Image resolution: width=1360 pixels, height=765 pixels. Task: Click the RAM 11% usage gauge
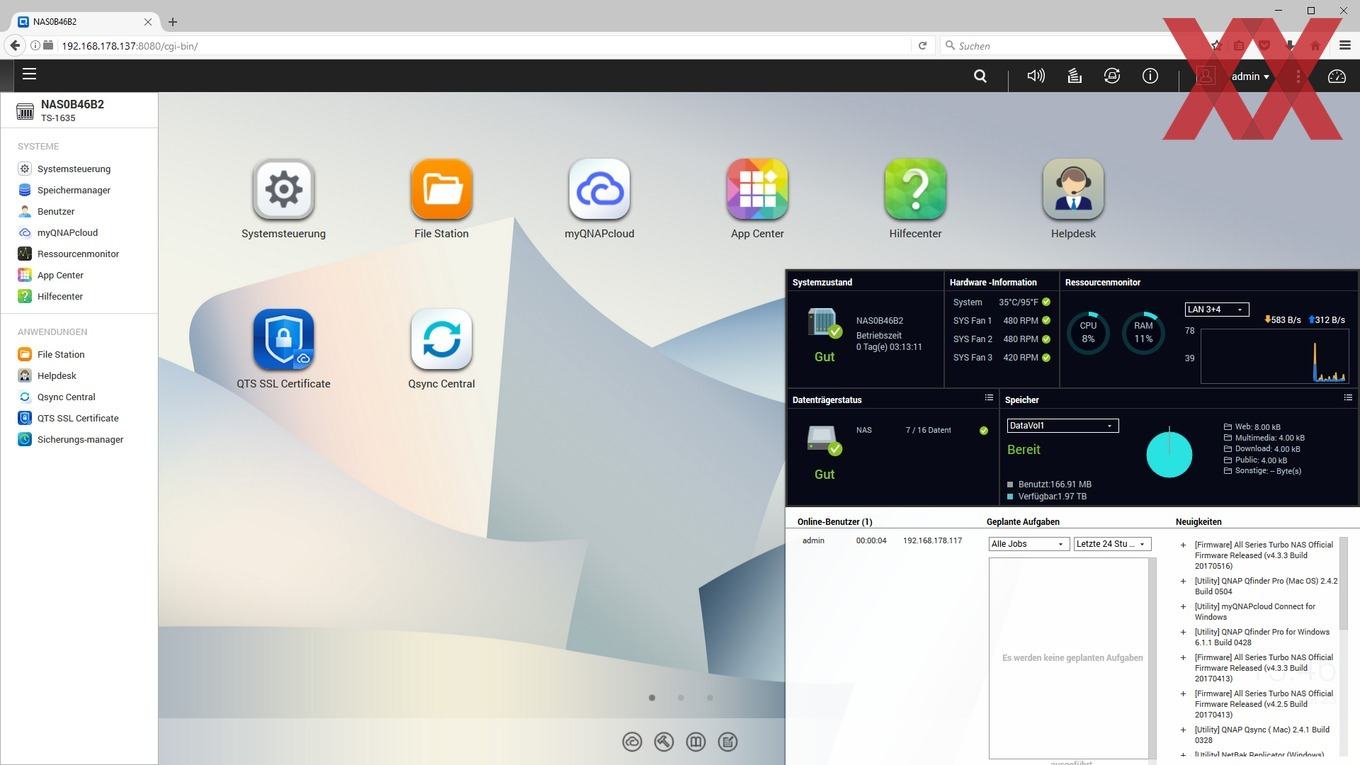click(1143, 332)
